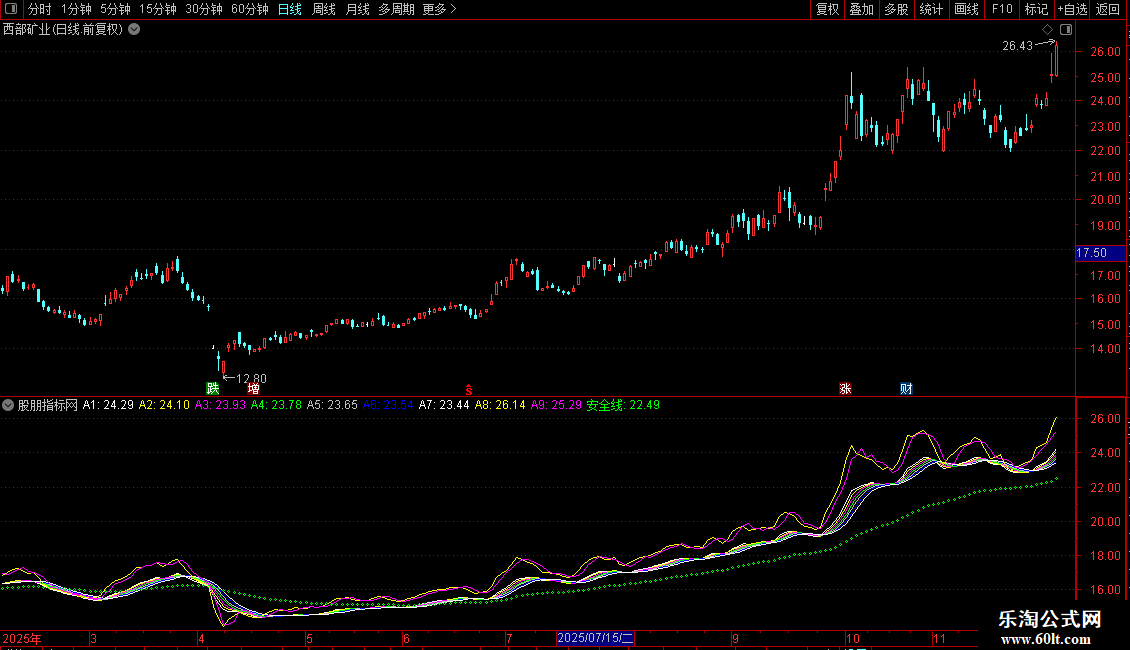
Task: Click 标记 mark button
Action: (1036, 9)
